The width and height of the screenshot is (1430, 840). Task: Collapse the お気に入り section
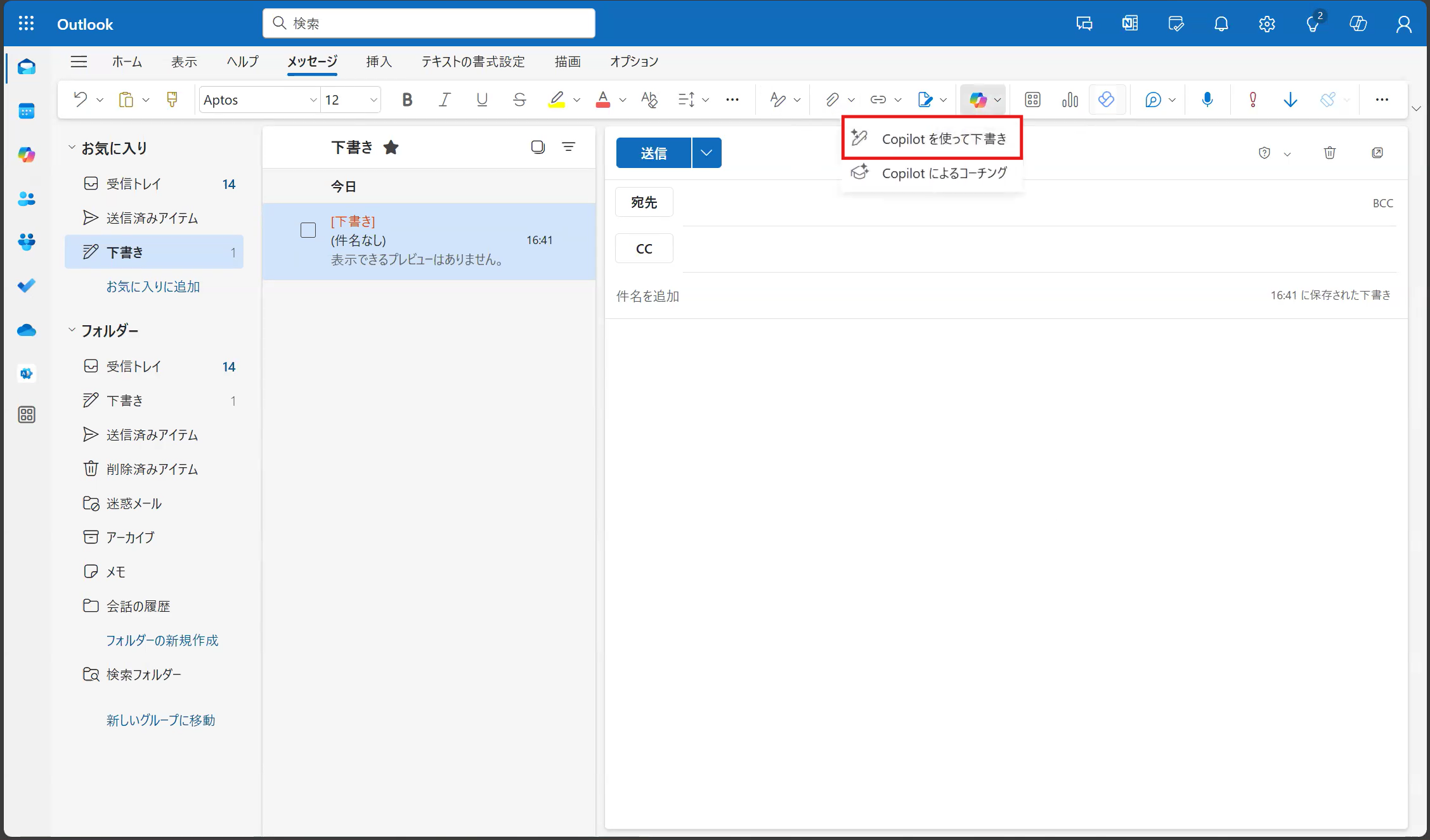point(72,147)
